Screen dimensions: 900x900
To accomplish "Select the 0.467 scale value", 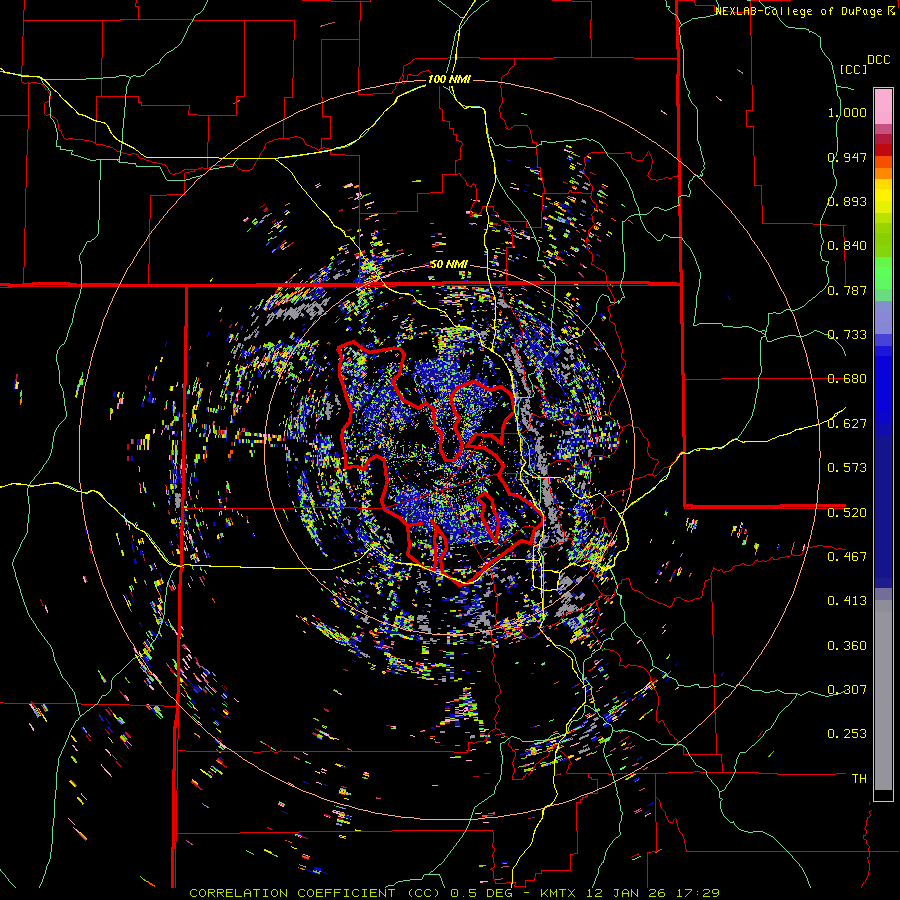I will click(x=847, y=556).
